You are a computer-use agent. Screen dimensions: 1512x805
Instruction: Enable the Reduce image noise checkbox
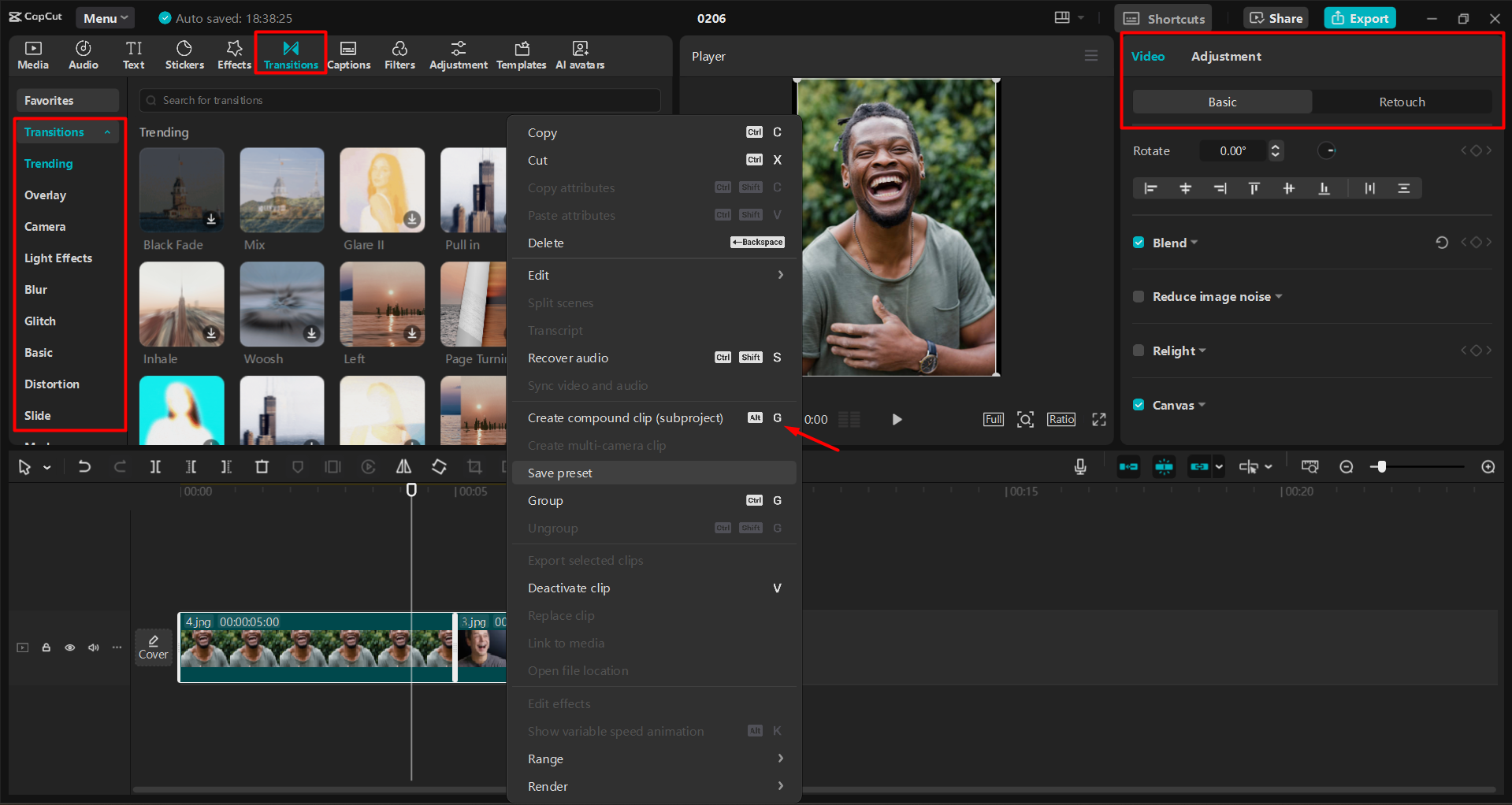(1139, 296)
